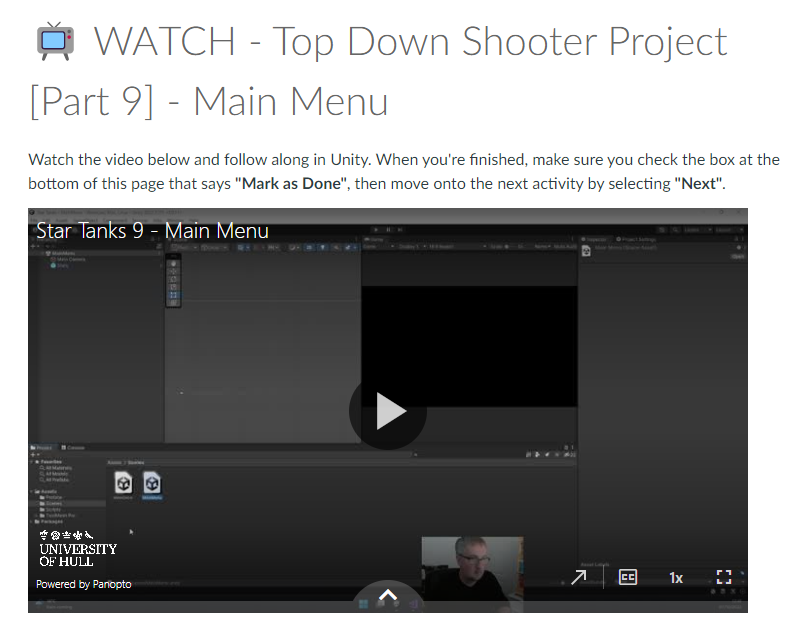Select the presenter webcam thumbnail

tap(471, 568)
